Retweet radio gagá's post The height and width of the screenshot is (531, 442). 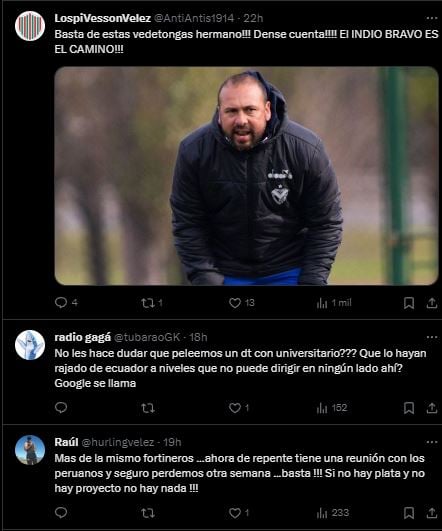click(148, 408)
